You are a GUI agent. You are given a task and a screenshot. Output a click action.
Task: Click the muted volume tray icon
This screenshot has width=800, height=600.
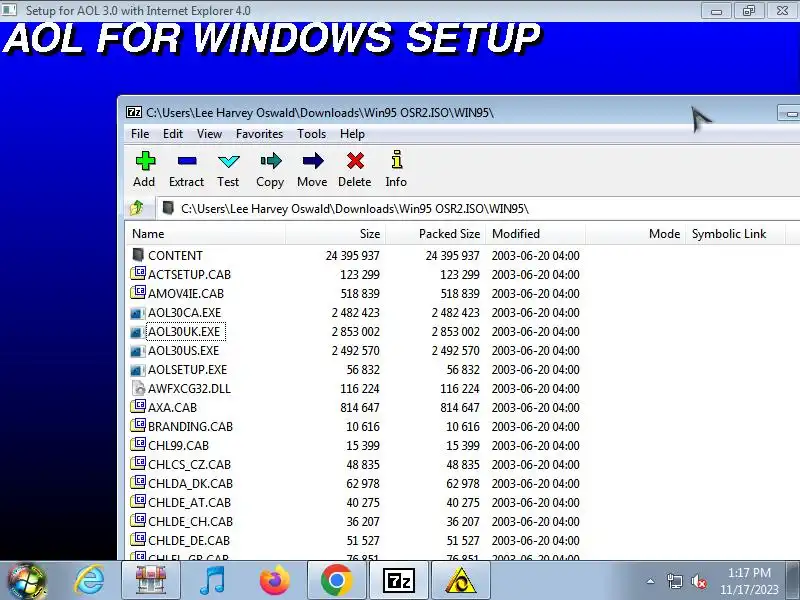point(698,581)
